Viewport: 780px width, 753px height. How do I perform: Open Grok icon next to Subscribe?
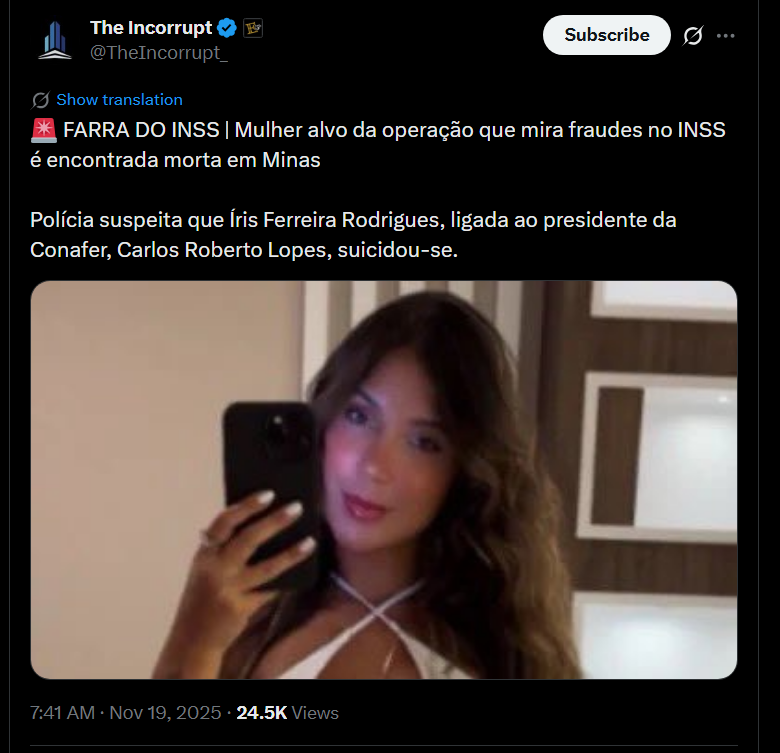point(693,35)
